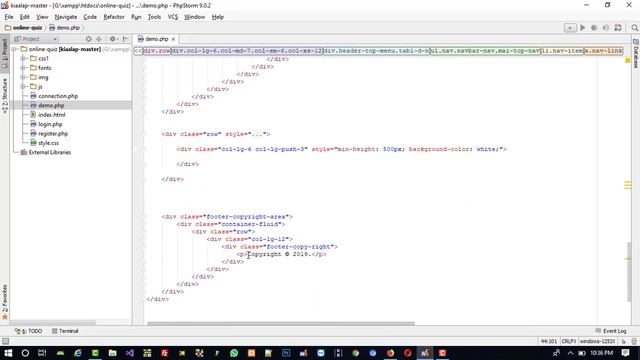The height and width of the screenshot is (360, 640).
Task: Click the 44:101 cursor position in status bar
Action: (x=549, y=341)
